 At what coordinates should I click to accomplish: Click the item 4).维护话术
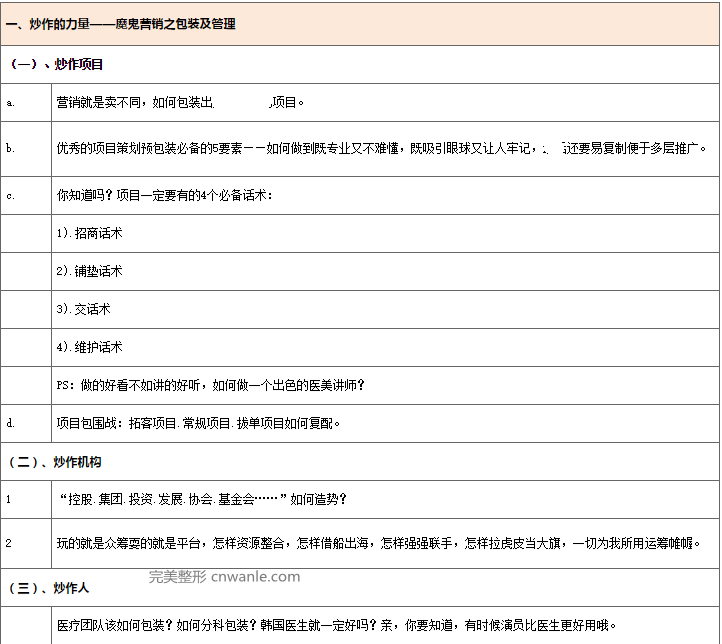tap(90, 347)
